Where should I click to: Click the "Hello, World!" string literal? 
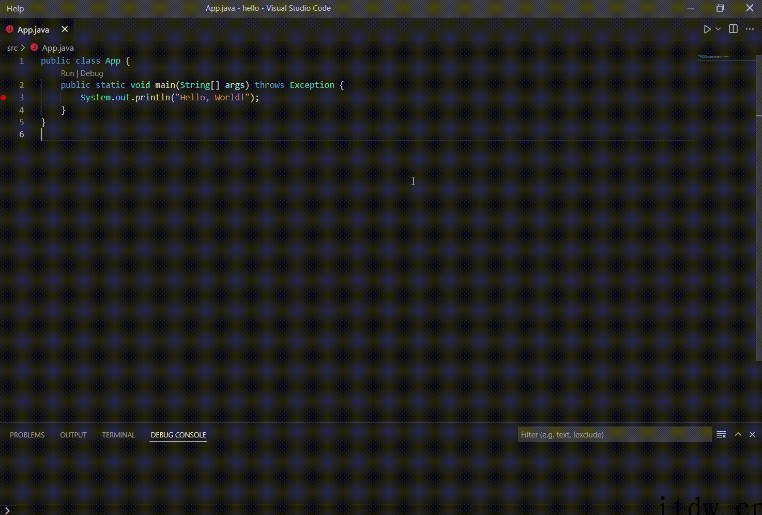[x=212, y=98]
